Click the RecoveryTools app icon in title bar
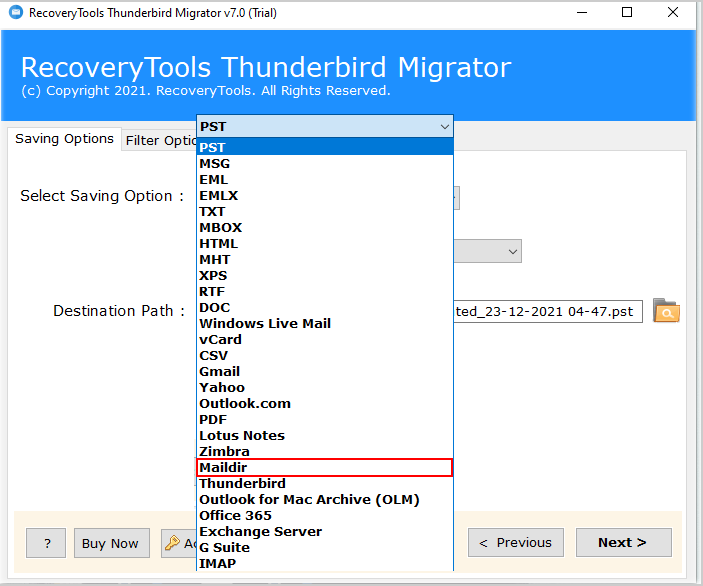This screenshot has width=703, height=586. (16, 12)
